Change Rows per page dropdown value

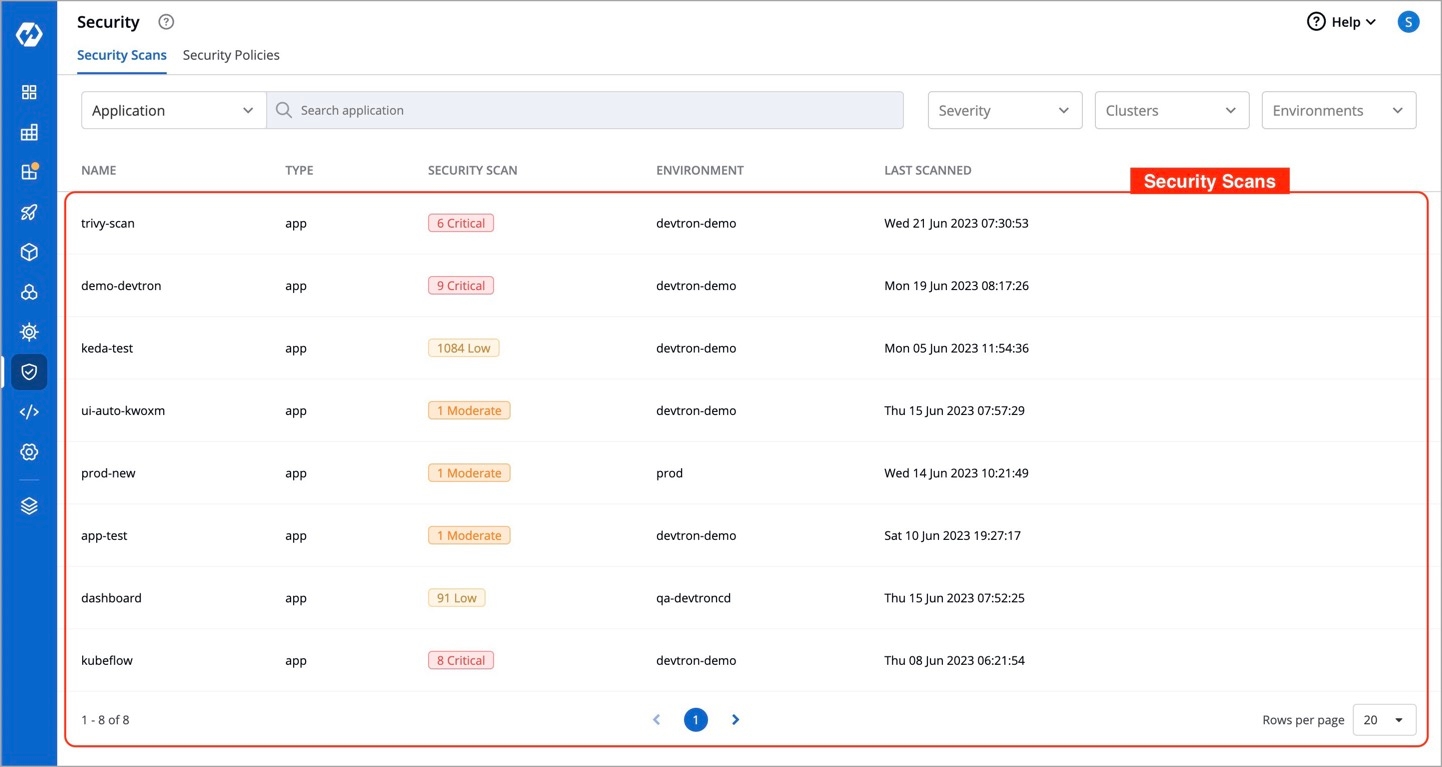click(1383, 720)
